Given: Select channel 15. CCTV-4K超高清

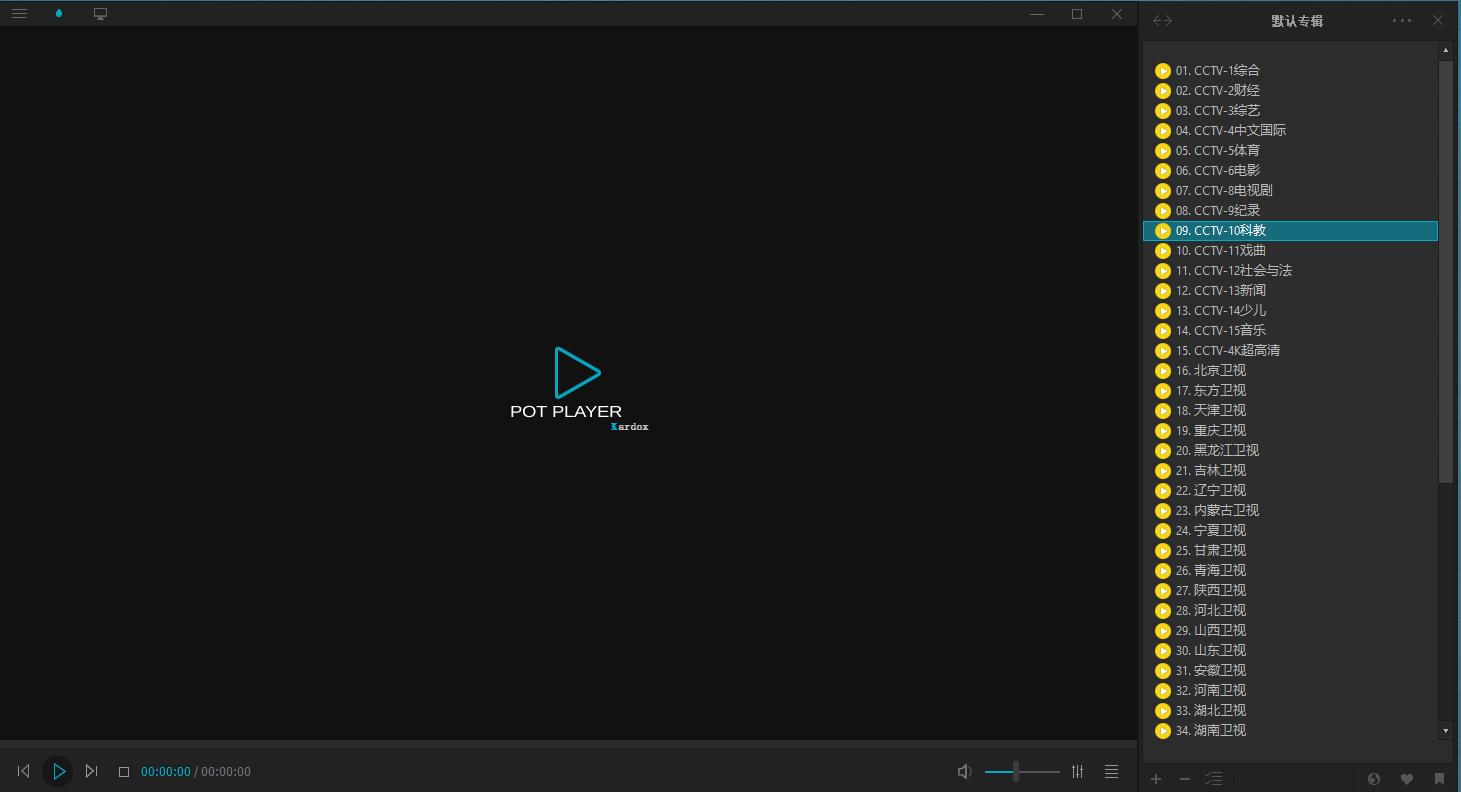Looking at the screenshot, I should [x=1290, y=350].
